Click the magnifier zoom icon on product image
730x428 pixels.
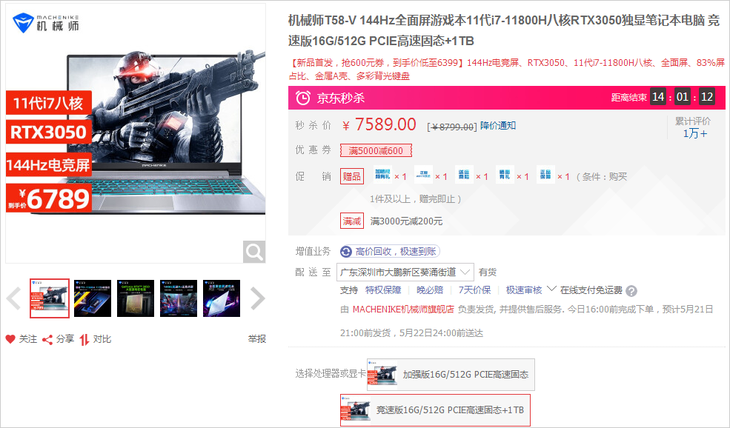click(254, 252)
